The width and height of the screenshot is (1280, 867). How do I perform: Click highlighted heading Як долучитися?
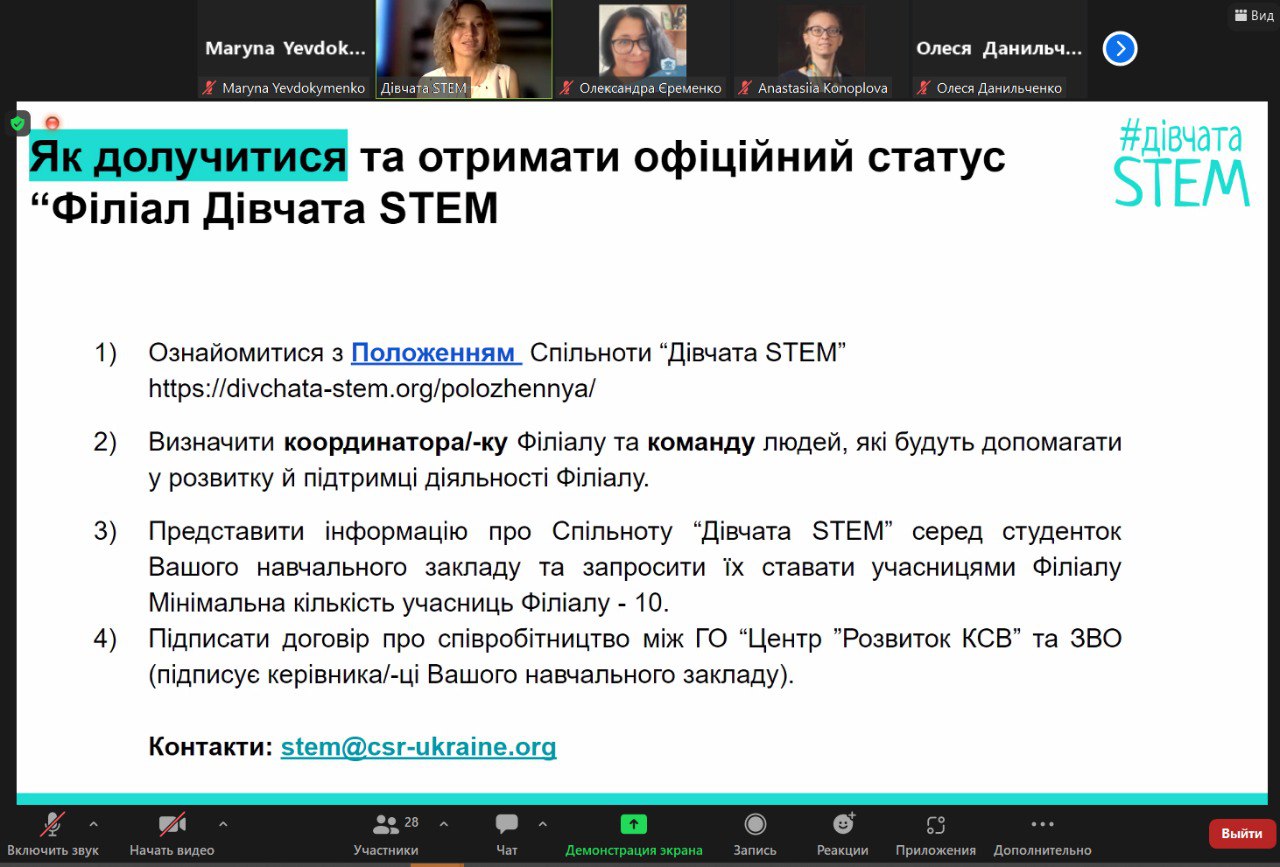(x=188, y=158)
